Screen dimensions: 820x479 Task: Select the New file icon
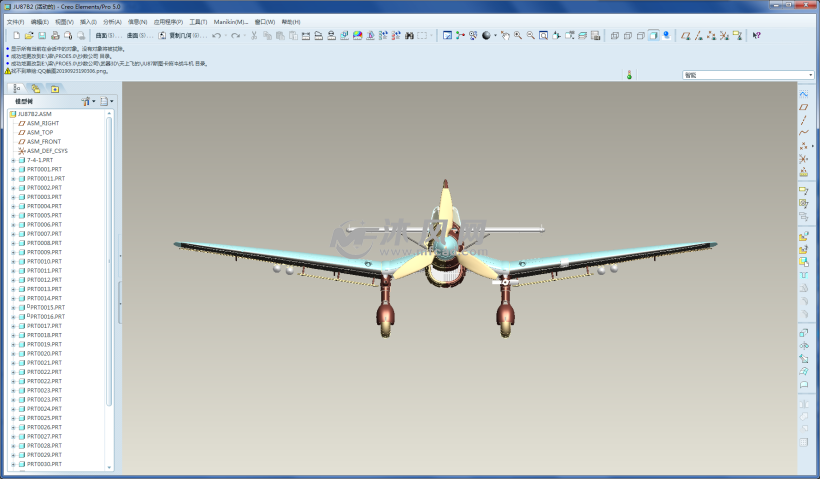pyautogui.click(x=16, y=35)
